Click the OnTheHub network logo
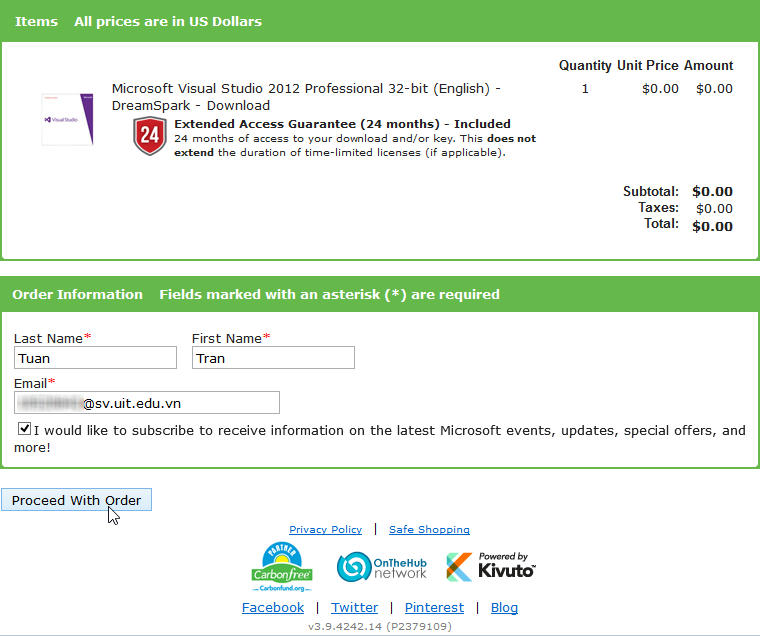 click(x=382, y=567)
